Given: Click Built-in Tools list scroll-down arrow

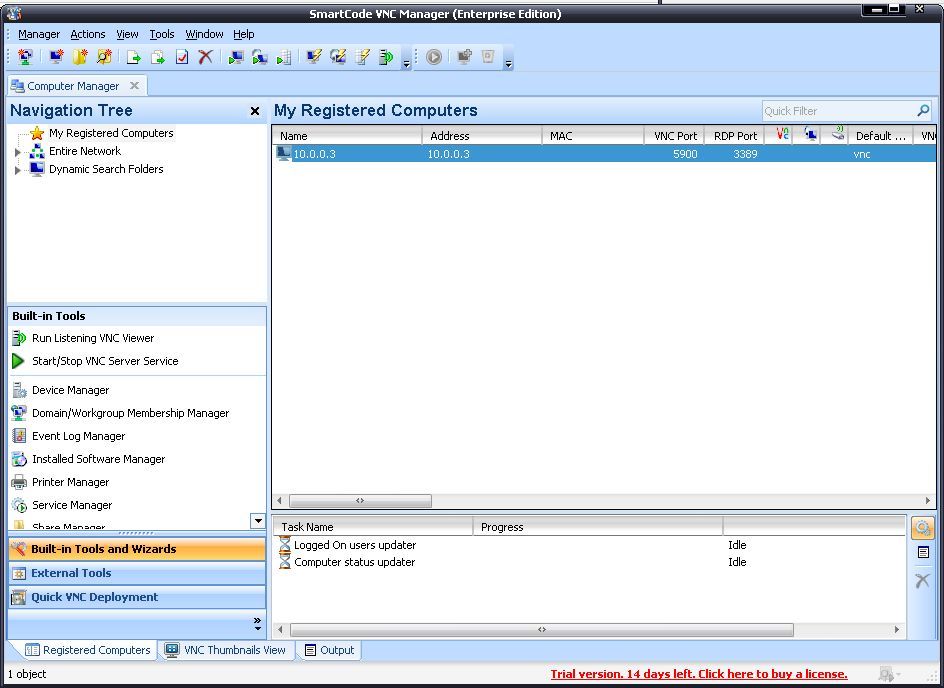Looking at the screenshot, I should tap(258, 521).
